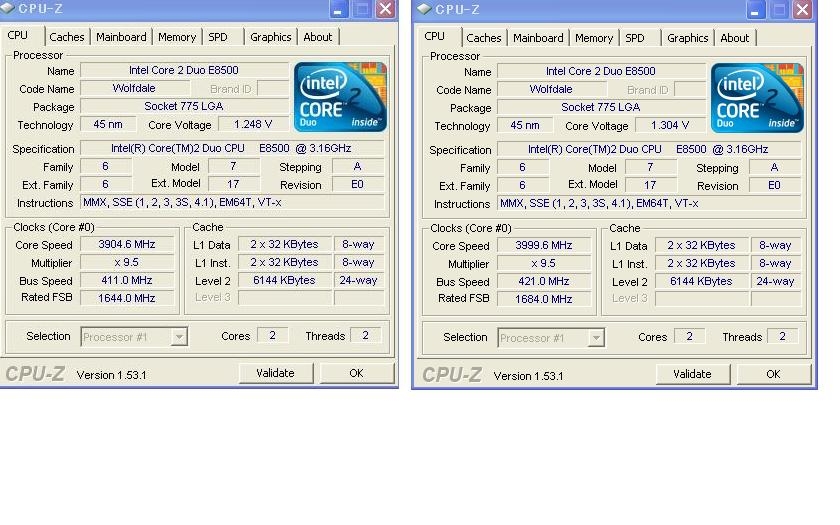Click Technology 45 nm value in left window
Screen dimensions: 840x525
[x=108, y=124]
